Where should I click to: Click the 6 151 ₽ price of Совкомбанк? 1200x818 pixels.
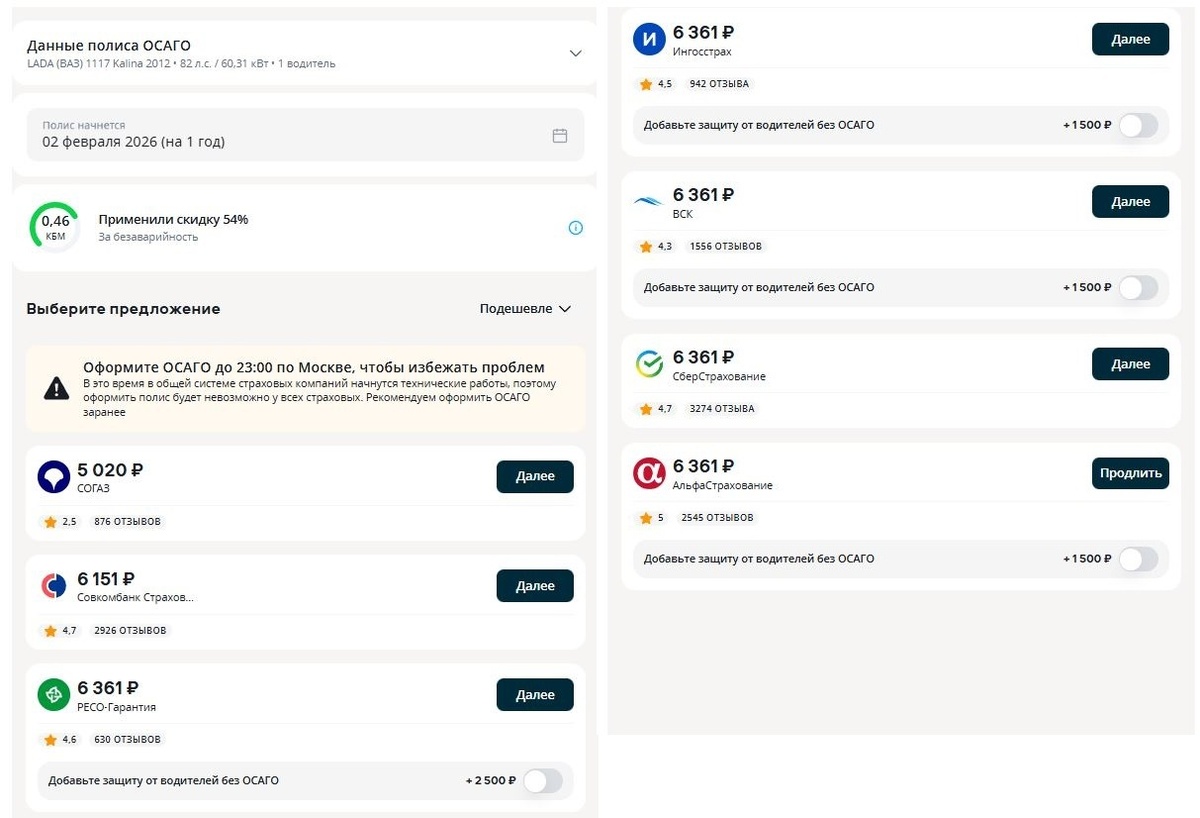(106, 579)
